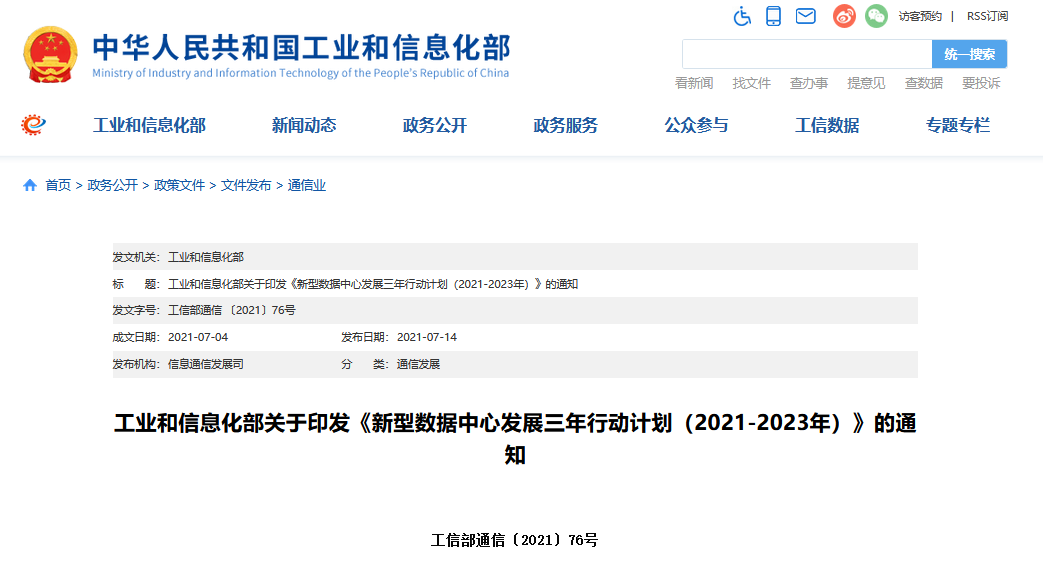
Task: Select 提意见 search option
Action: tap(866, 83)
